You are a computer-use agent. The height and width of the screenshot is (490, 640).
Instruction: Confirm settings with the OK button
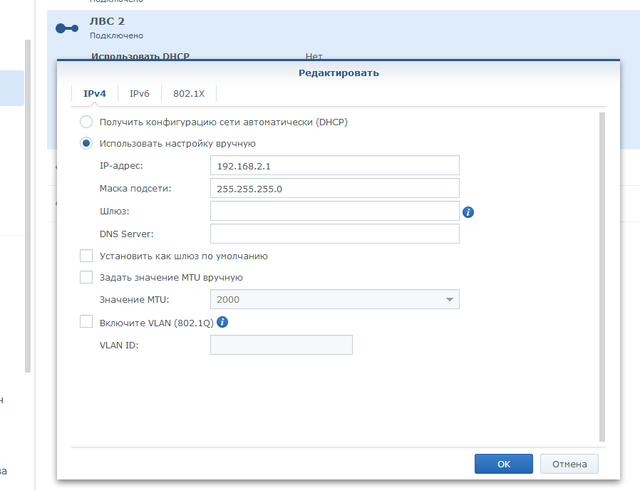coord(504,464)
